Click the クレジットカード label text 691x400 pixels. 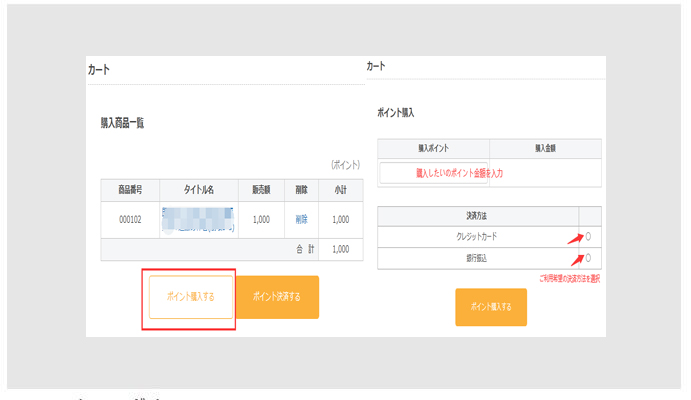pyautogui.click(x=477, y=237)
